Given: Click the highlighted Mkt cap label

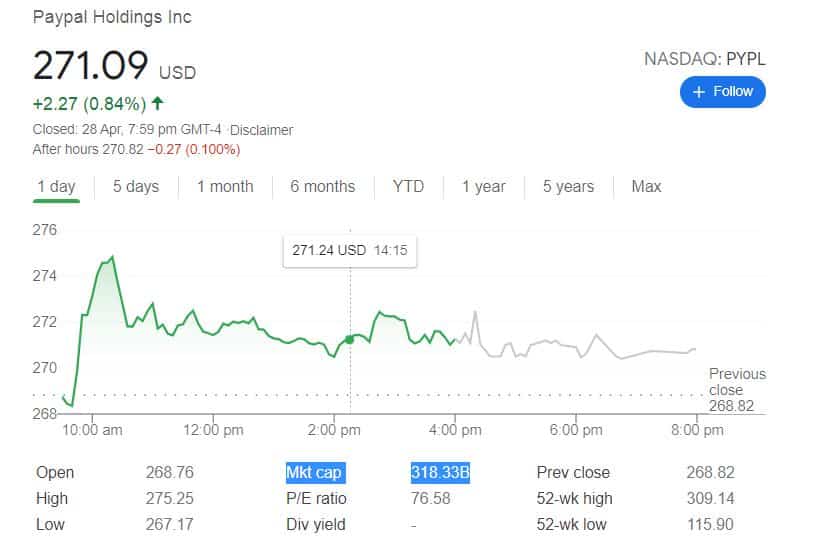Looking at the screenshot, I should (315, 473).
